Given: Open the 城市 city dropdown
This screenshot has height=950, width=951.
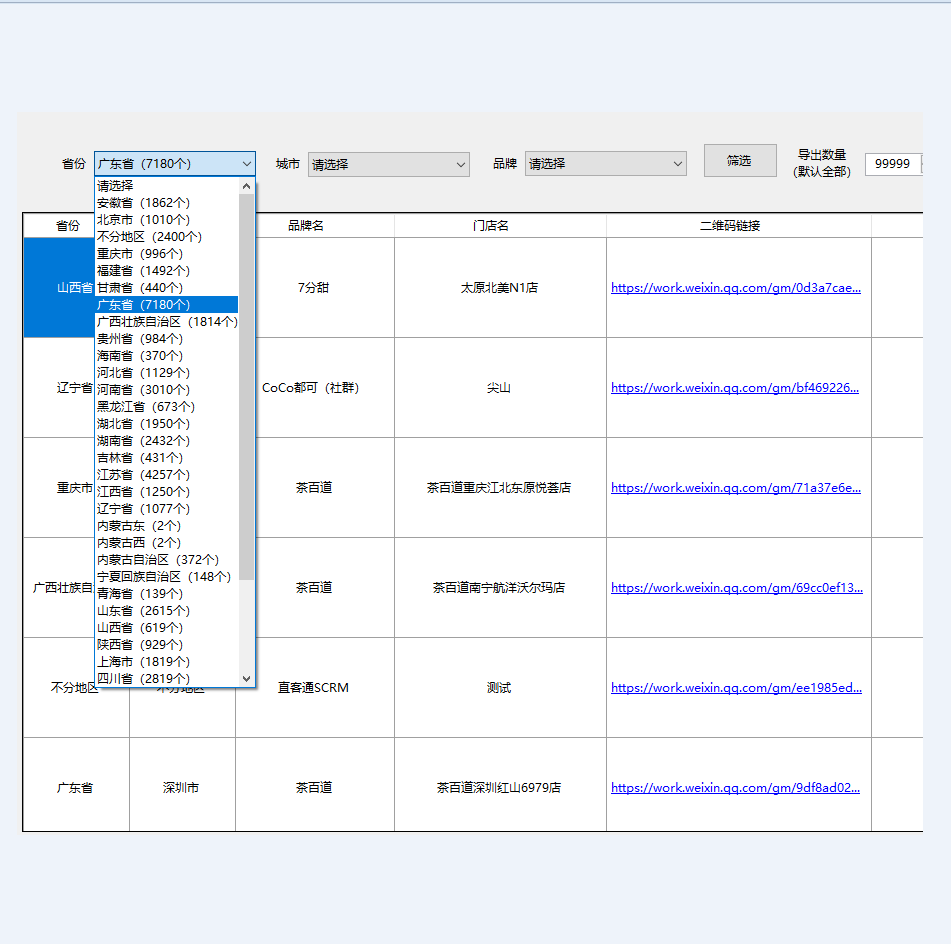Looking at the screenshot, I should point(388,165).
